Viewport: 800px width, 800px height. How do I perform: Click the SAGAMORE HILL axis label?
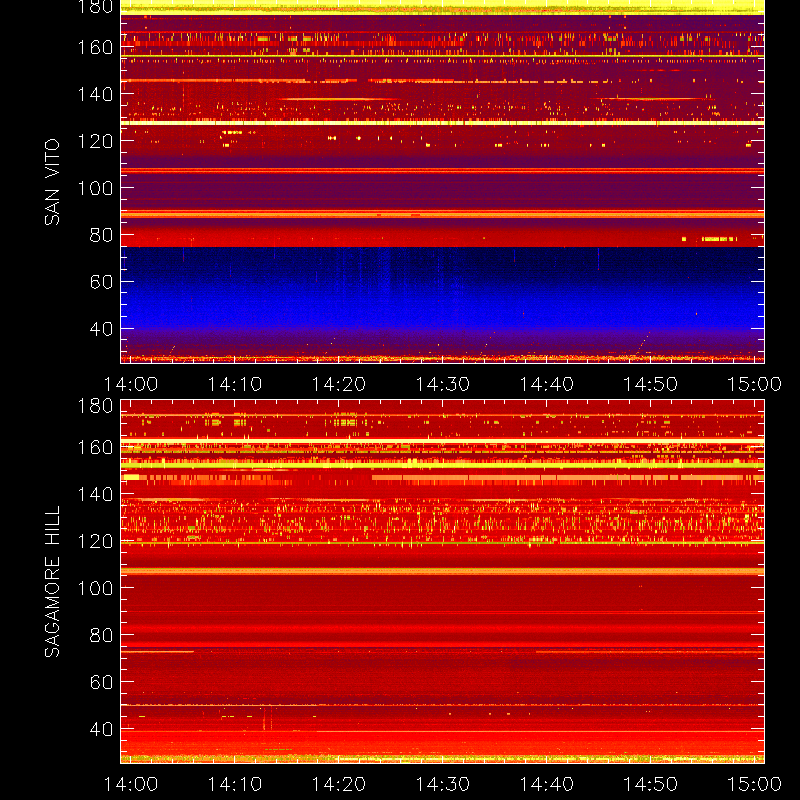[x=52, y=582]
